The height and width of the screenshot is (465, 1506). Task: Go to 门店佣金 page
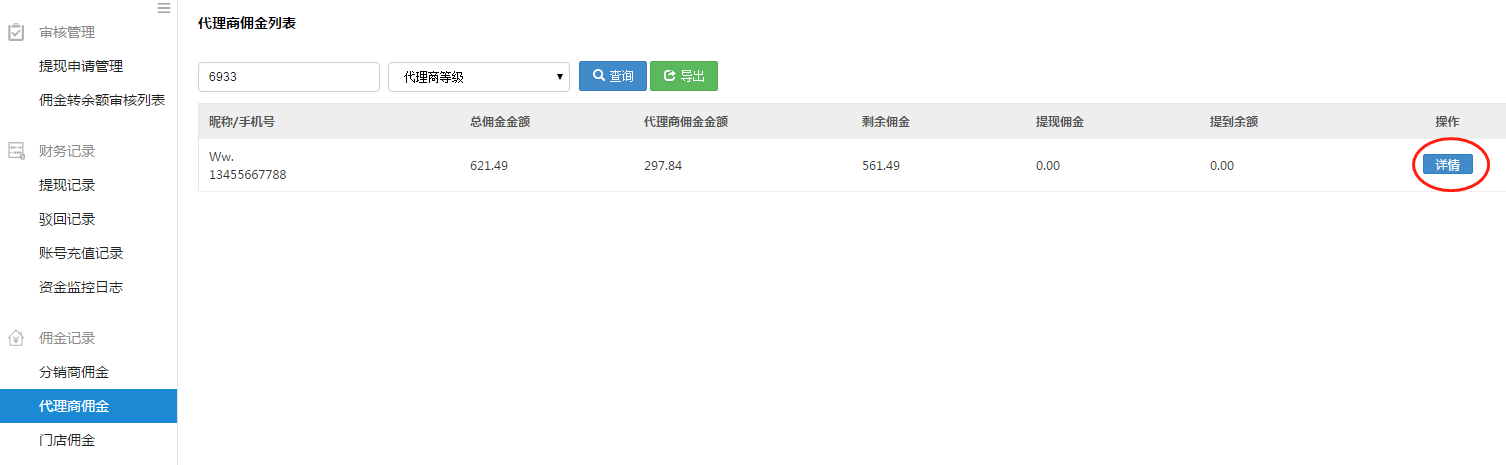click(x=67, y=440)
